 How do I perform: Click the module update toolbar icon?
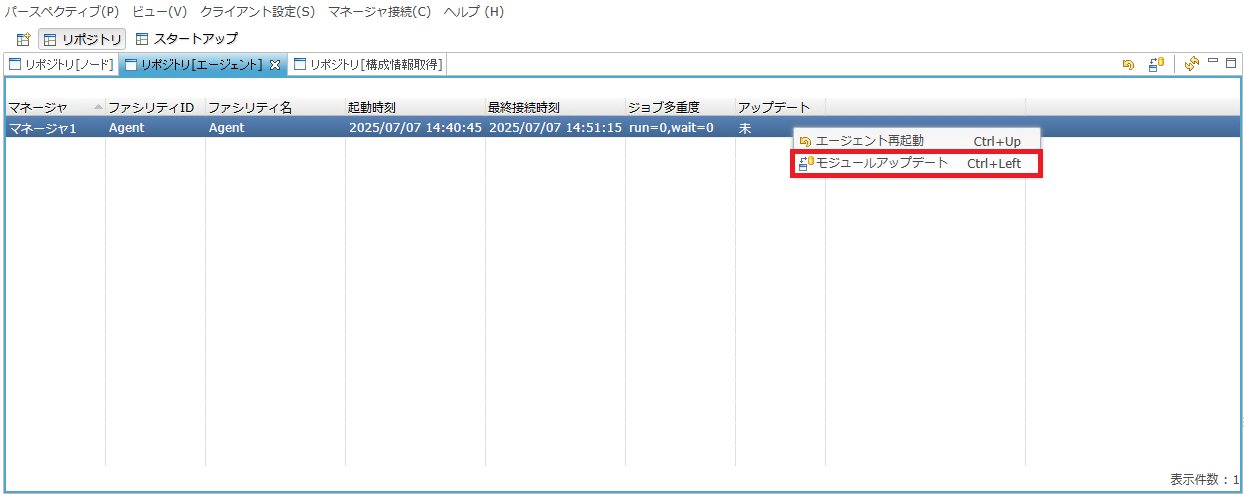[1156, 65]
